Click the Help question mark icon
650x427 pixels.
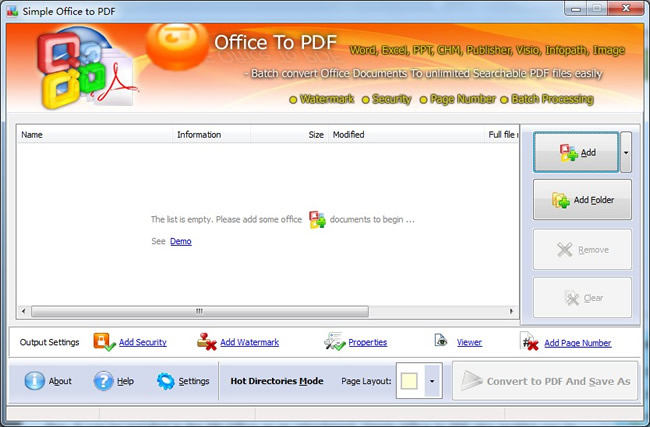(103, 381)
